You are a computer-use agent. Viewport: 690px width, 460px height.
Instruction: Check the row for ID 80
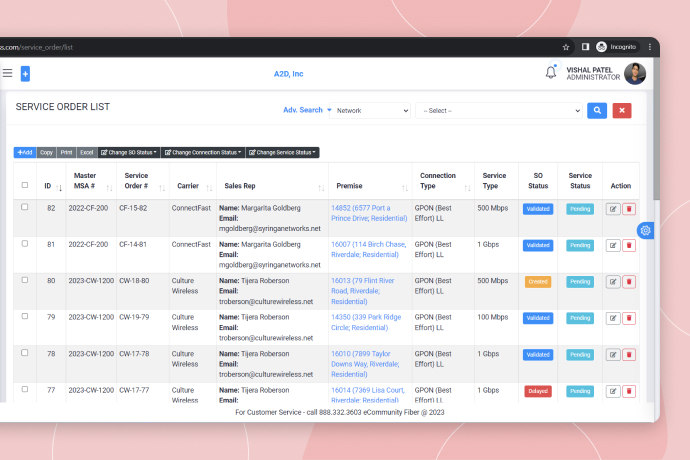(25, 280)
